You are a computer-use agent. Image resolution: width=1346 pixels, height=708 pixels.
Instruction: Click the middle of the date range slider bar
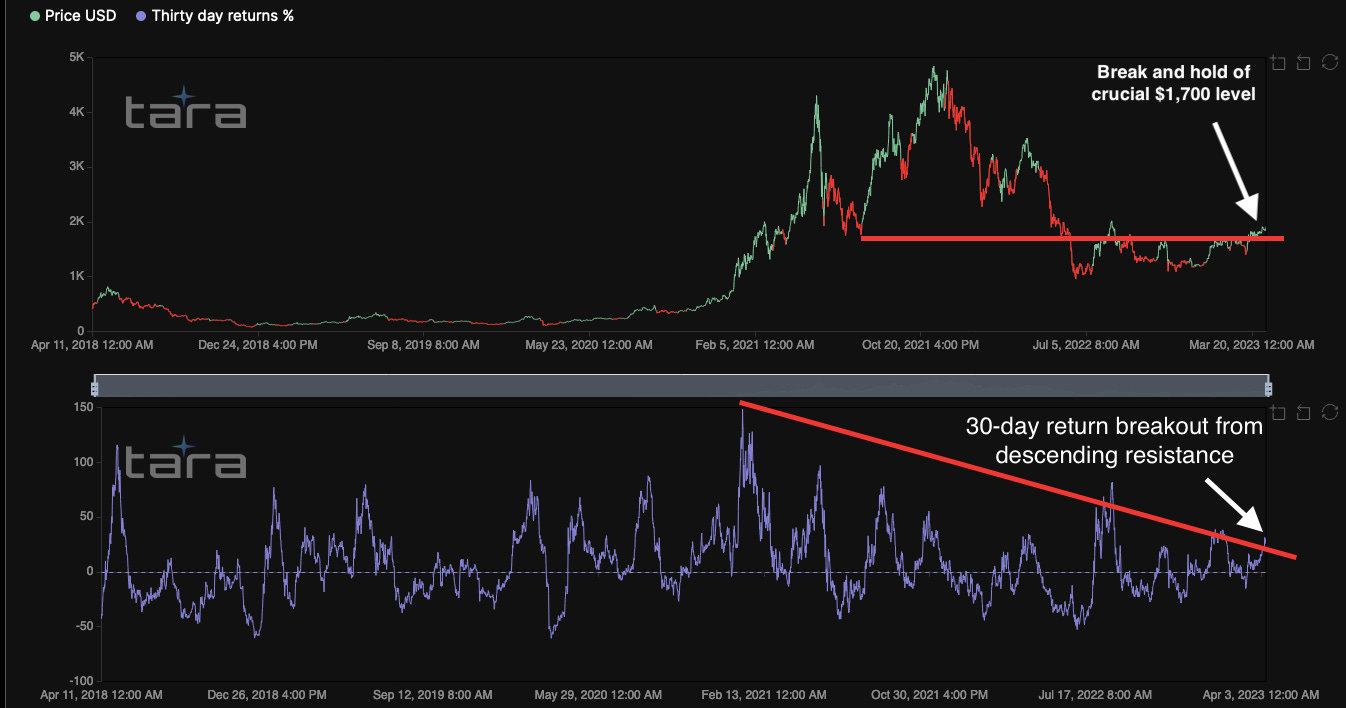(x=681, y=386)
